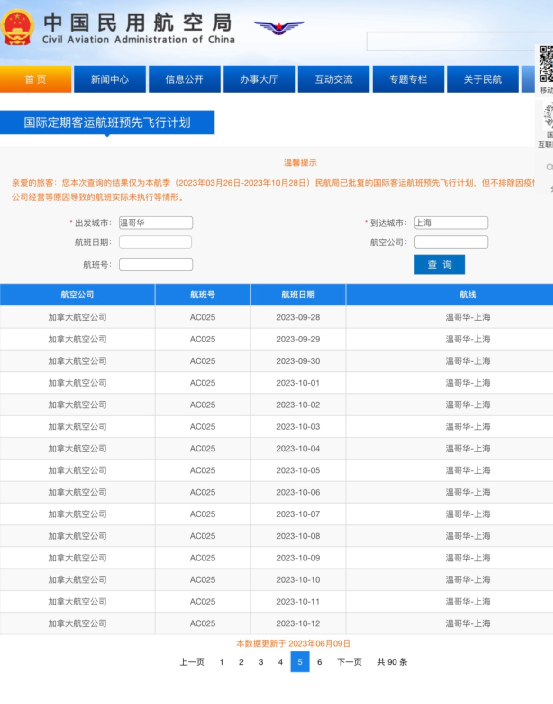This screenshot has width=553, height=704.
Task: Click the CAAC winged star logo
Action: pyautogui.click(x=279, y=27)
